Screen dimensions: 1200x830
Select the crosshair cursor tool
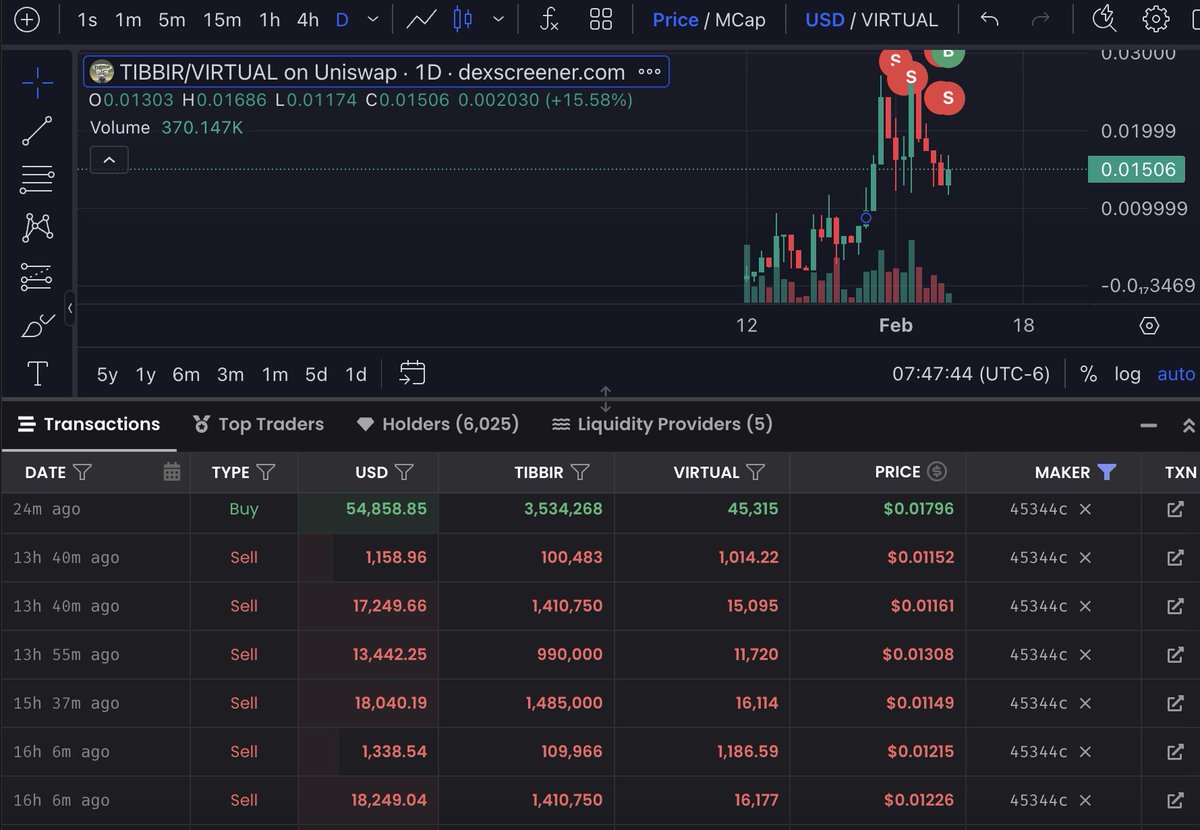pos(37,84)
